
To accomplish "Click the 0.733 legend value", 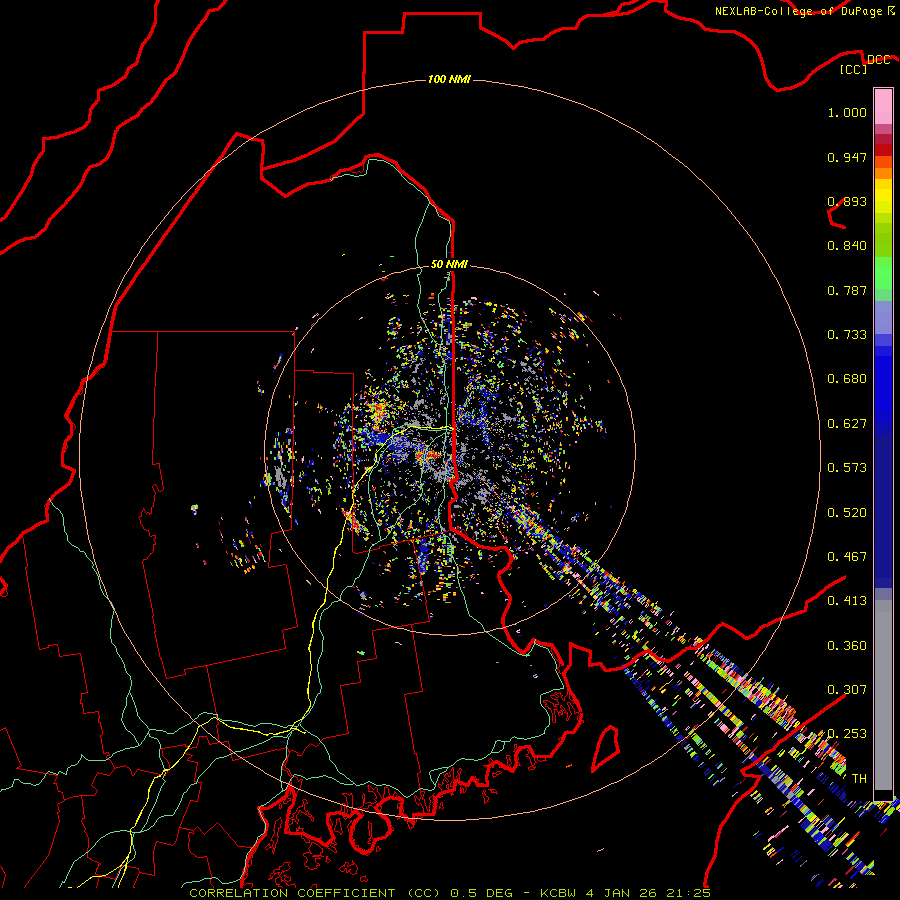I will [847, 335].
